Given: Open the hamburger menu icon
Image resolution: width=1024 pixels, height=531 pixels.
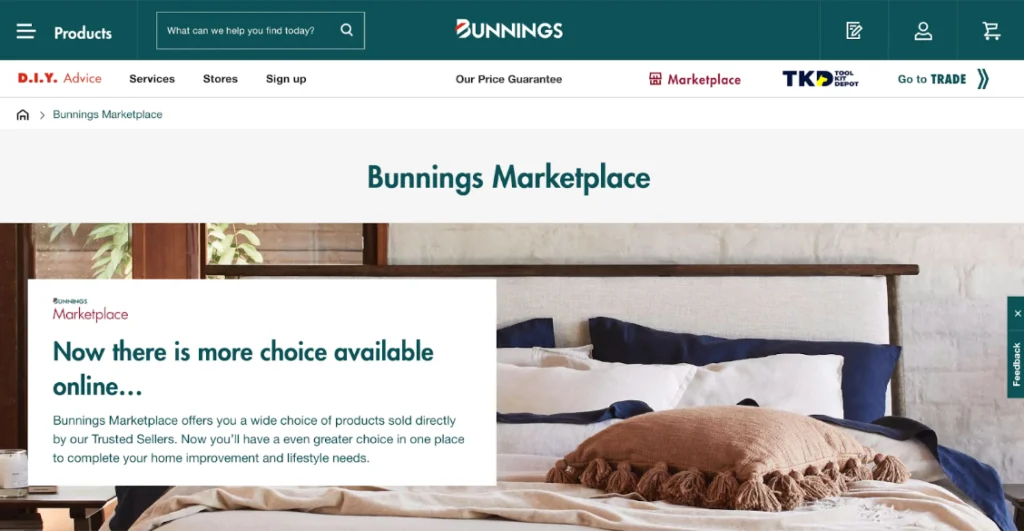Looking at the screenshot, I should [25, 31].
